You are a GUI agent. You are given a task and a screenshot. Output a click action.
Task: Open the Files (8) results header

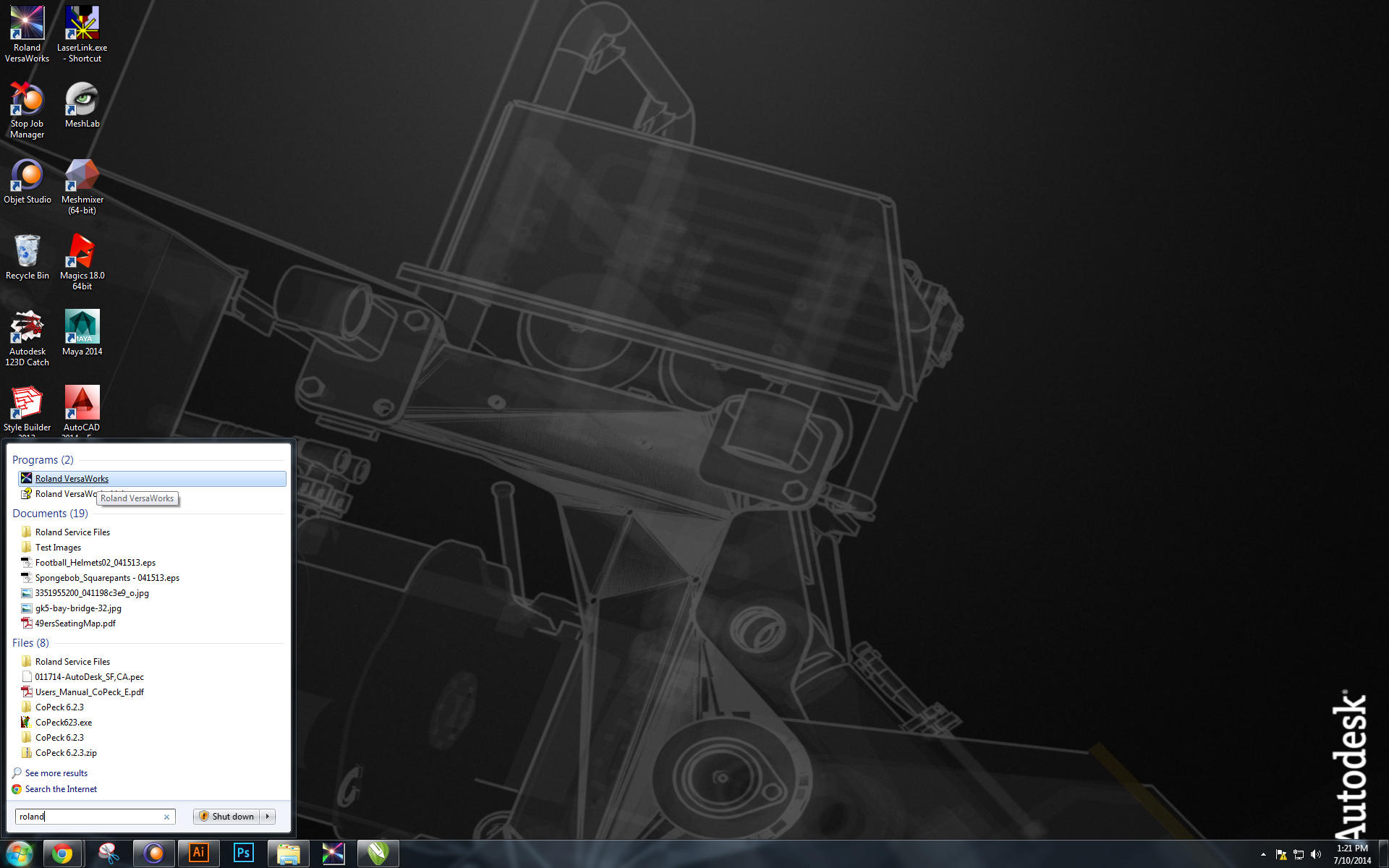(x=30, y=643)
